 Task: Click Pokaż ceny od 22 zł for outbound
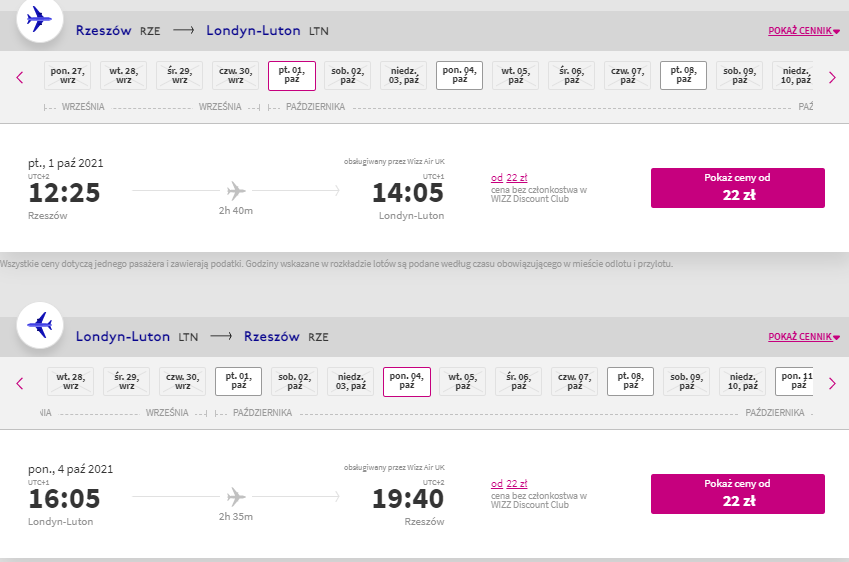[x=737, y=188]
